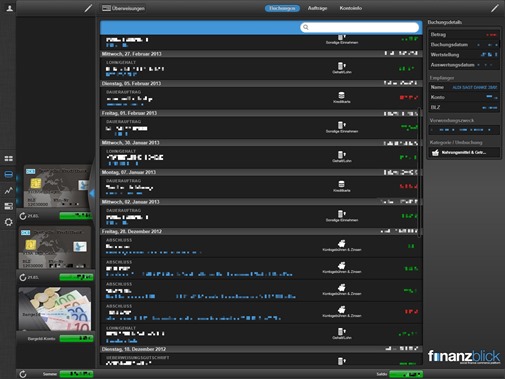Click the transaction list scrollbar
The height and width of the screenshot is (379, 505).
[x=419, y=172]
